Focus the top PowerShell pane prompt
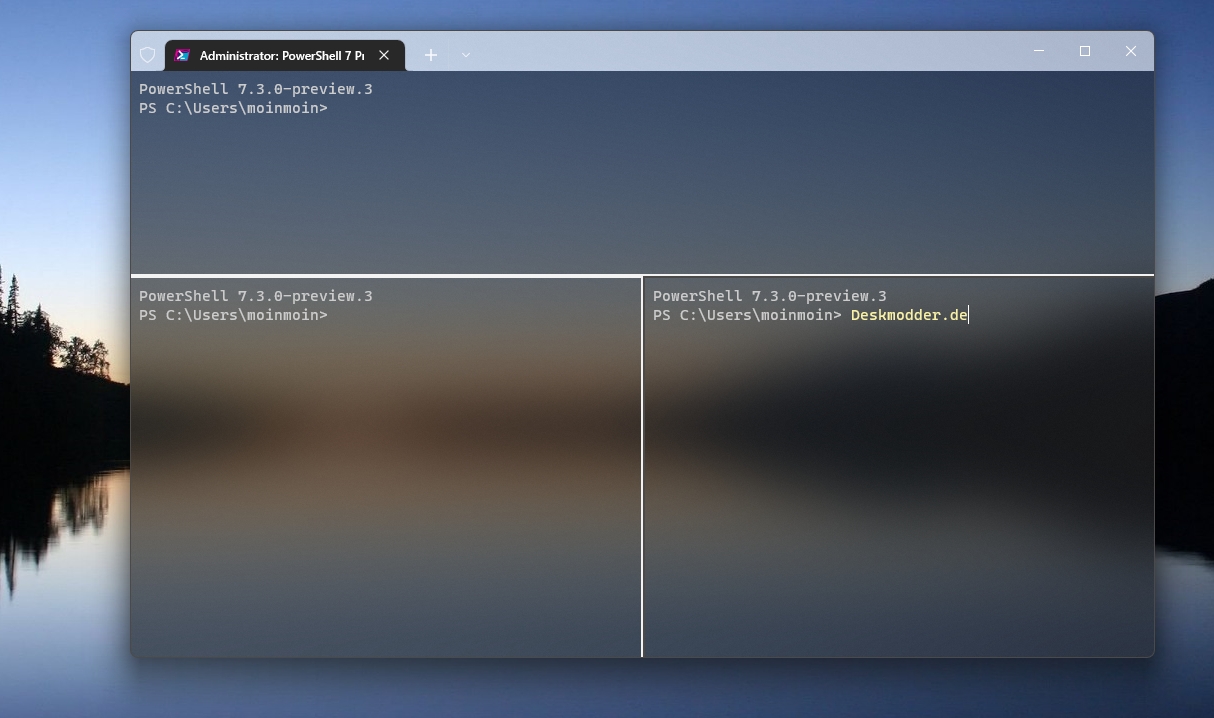Screen dimensions: 1214x718 pos(233,108)
